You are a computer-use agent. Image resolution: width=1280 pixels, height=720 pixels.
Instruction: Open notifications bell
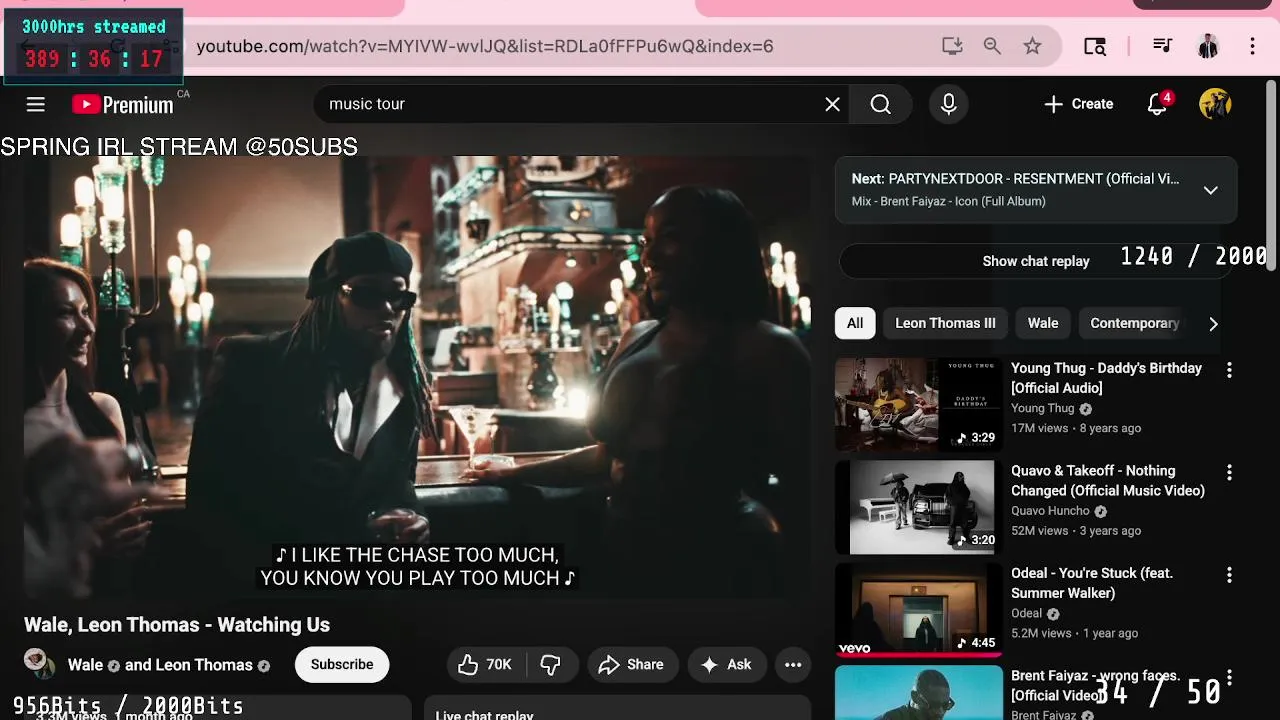(1158, 104)
